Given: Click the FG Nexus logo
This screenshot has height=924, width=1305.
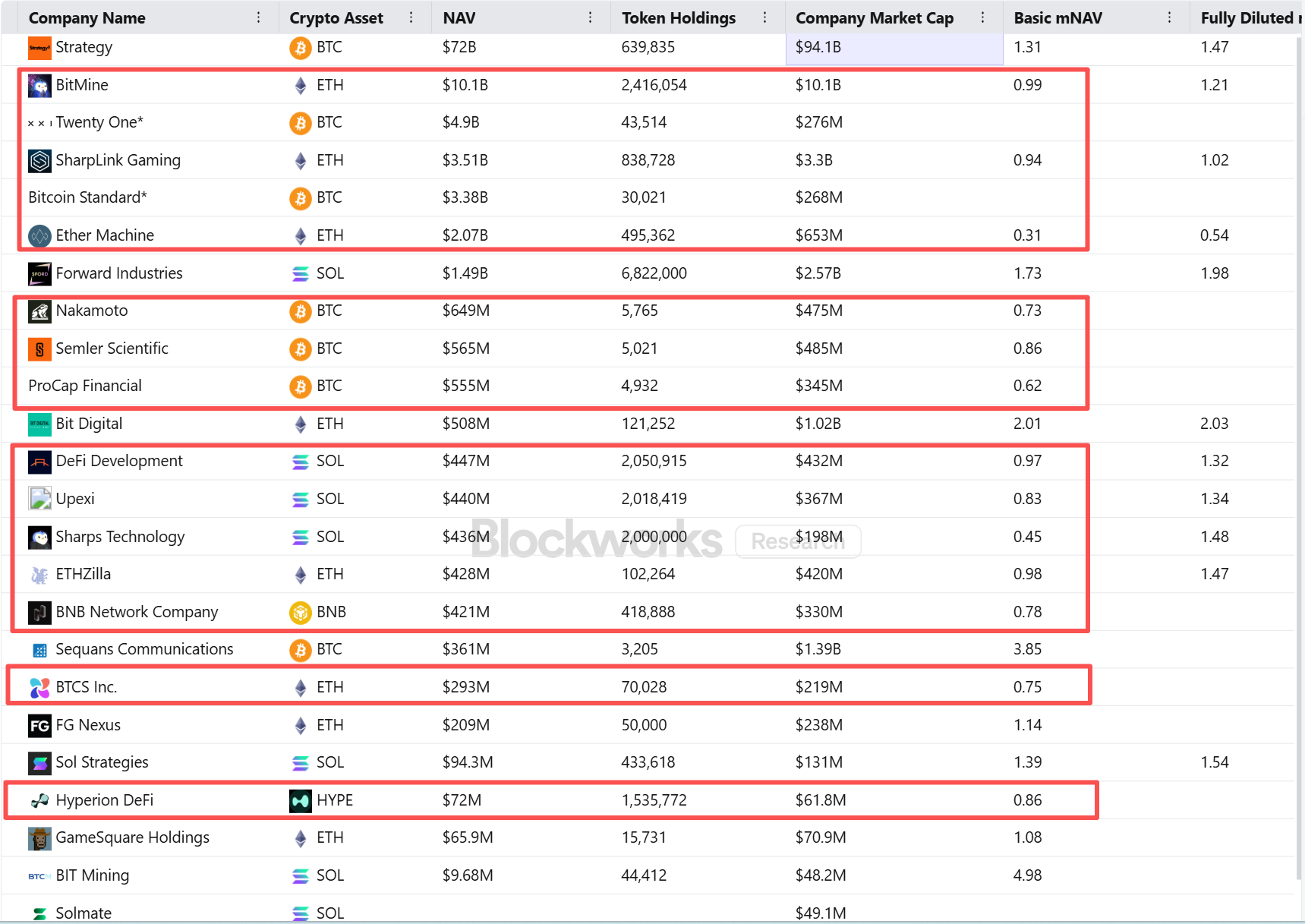Looking at the screenshot, I should tap(39, 726).
